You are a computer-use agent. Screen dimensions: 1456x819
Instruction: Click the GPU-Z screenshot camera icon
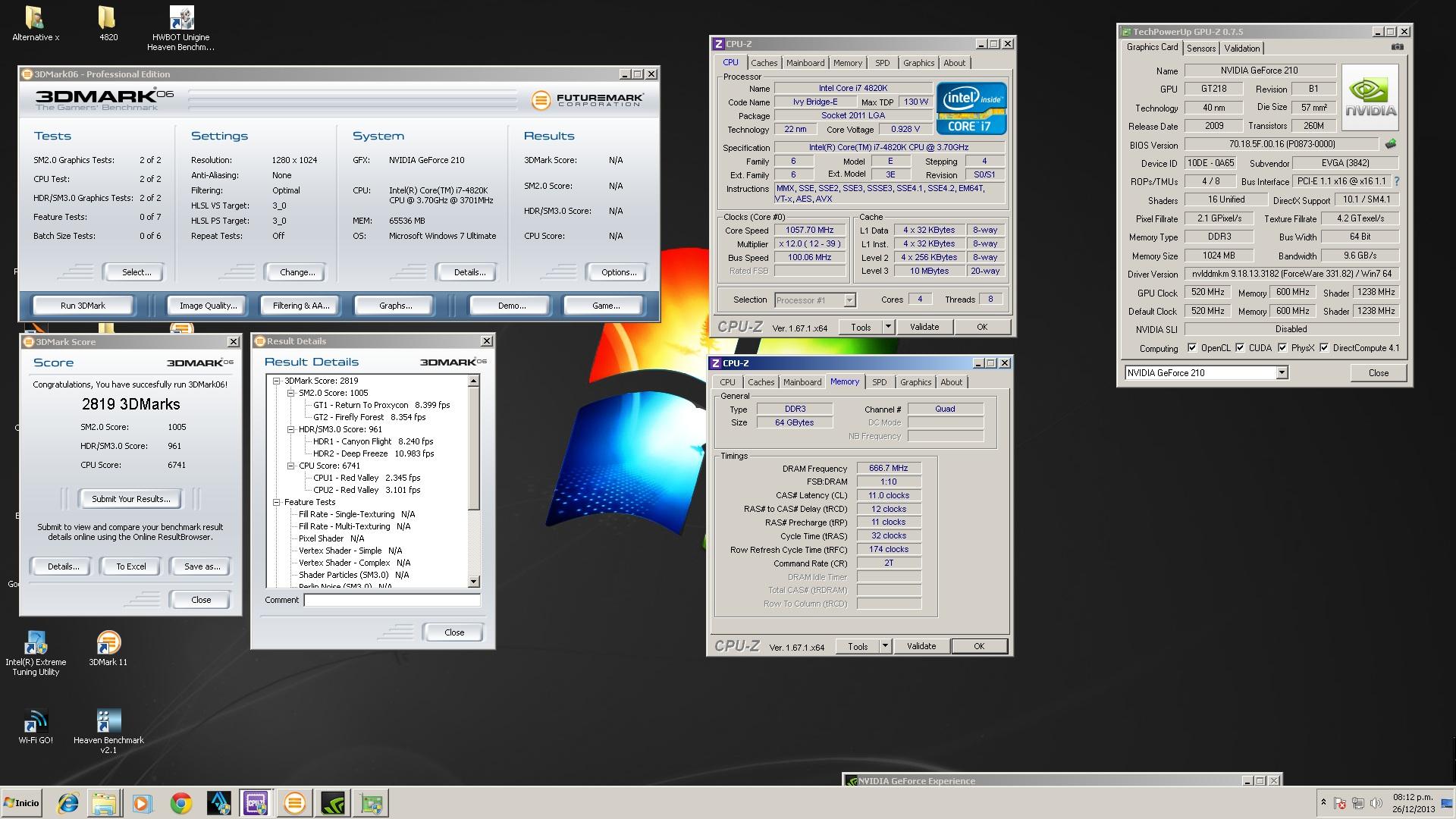click(x=1397, y=47)
